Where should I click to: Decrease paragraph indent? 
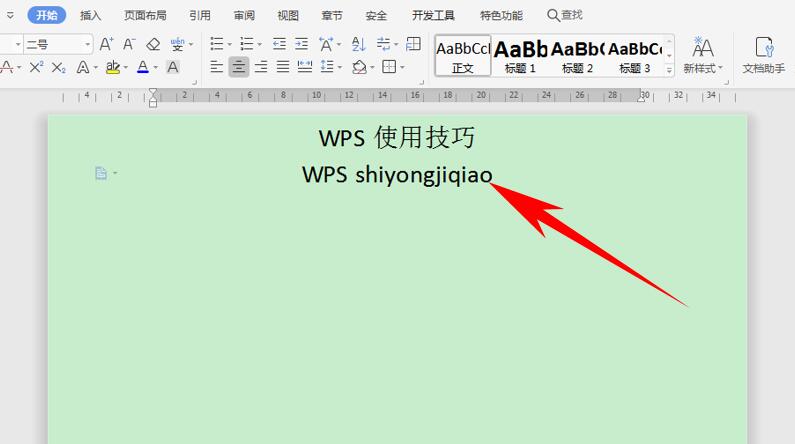(x=279, y=44)
